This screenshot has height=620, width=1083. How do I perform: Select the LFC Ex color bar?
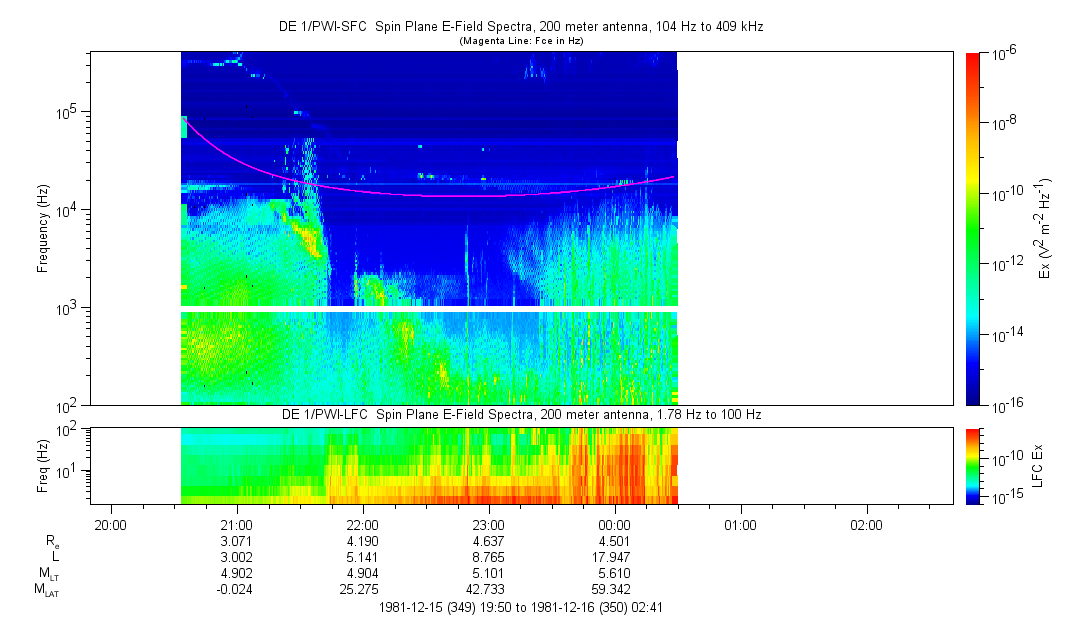click(973, 465)
